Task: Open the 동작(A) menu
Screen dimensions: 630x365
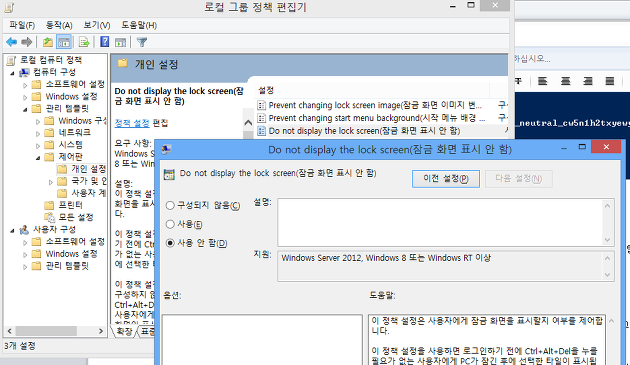Action: click(x=59, y=25)
